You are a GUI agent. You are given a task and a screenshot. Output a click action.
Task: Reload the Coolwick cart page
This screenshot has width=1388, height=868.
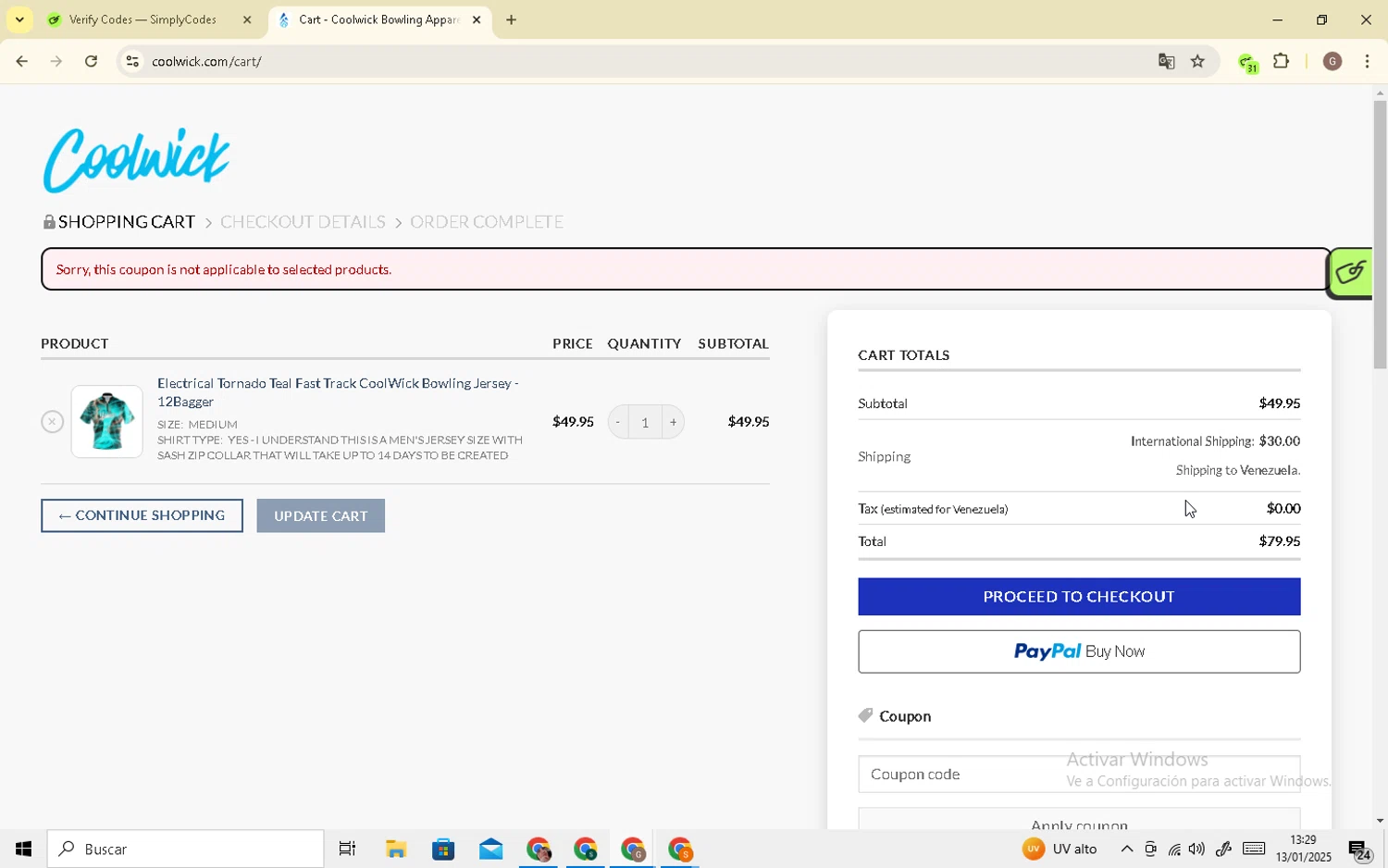pyautogui.click(x=91, y=62)
